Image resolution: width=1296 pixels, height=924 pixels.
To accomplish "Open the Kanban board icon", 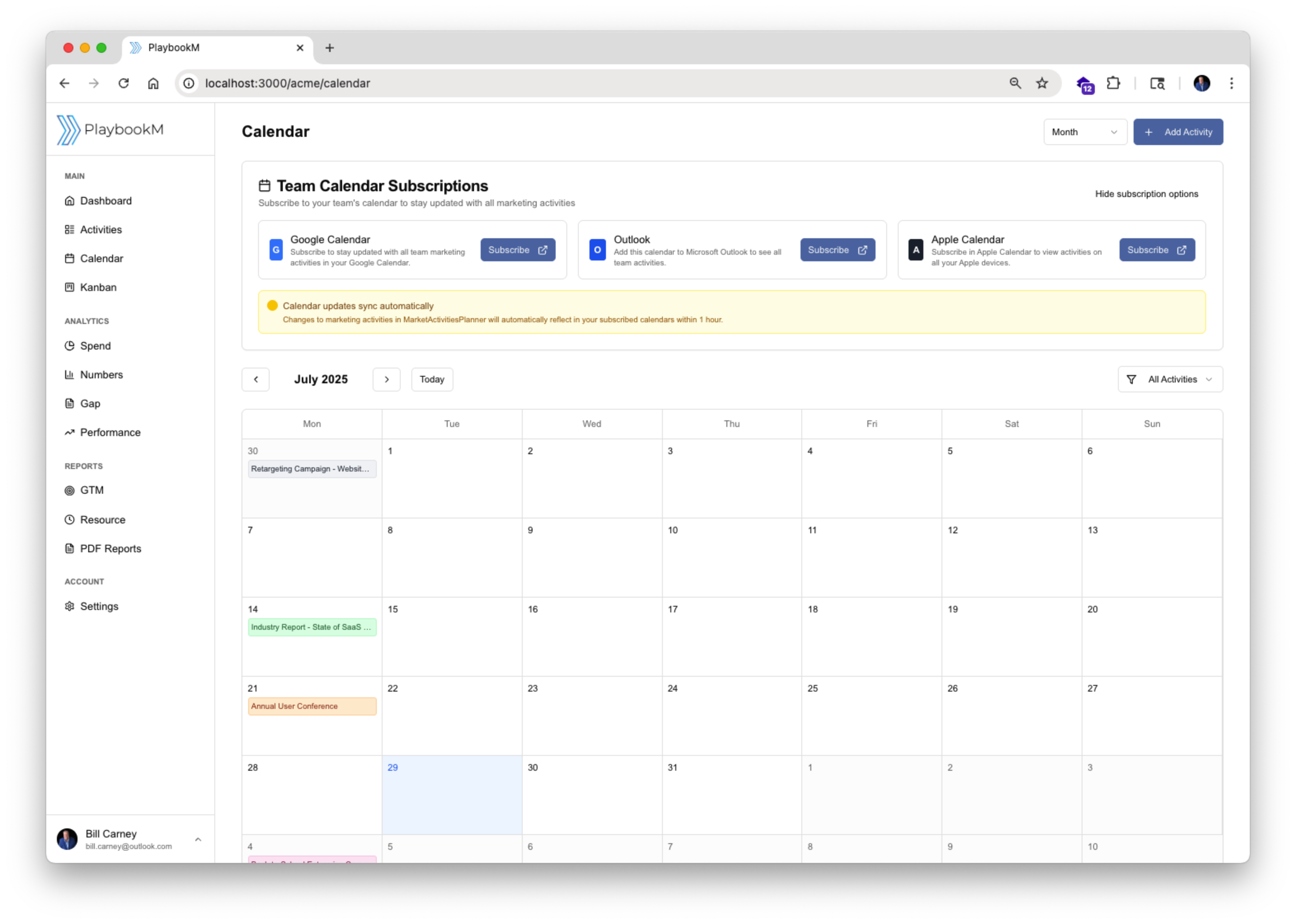I will 70,287.
